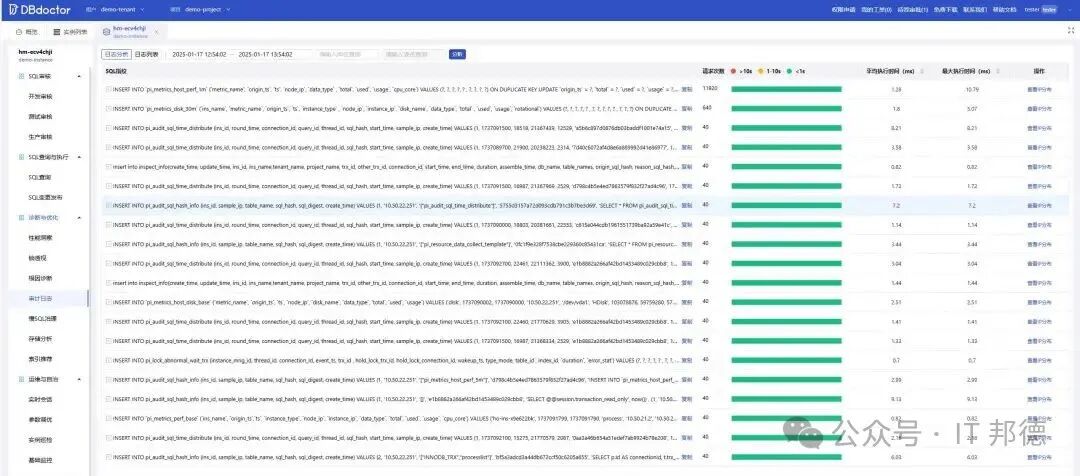Open 性能洞察 in the sidebar

(x=40, y=238)
